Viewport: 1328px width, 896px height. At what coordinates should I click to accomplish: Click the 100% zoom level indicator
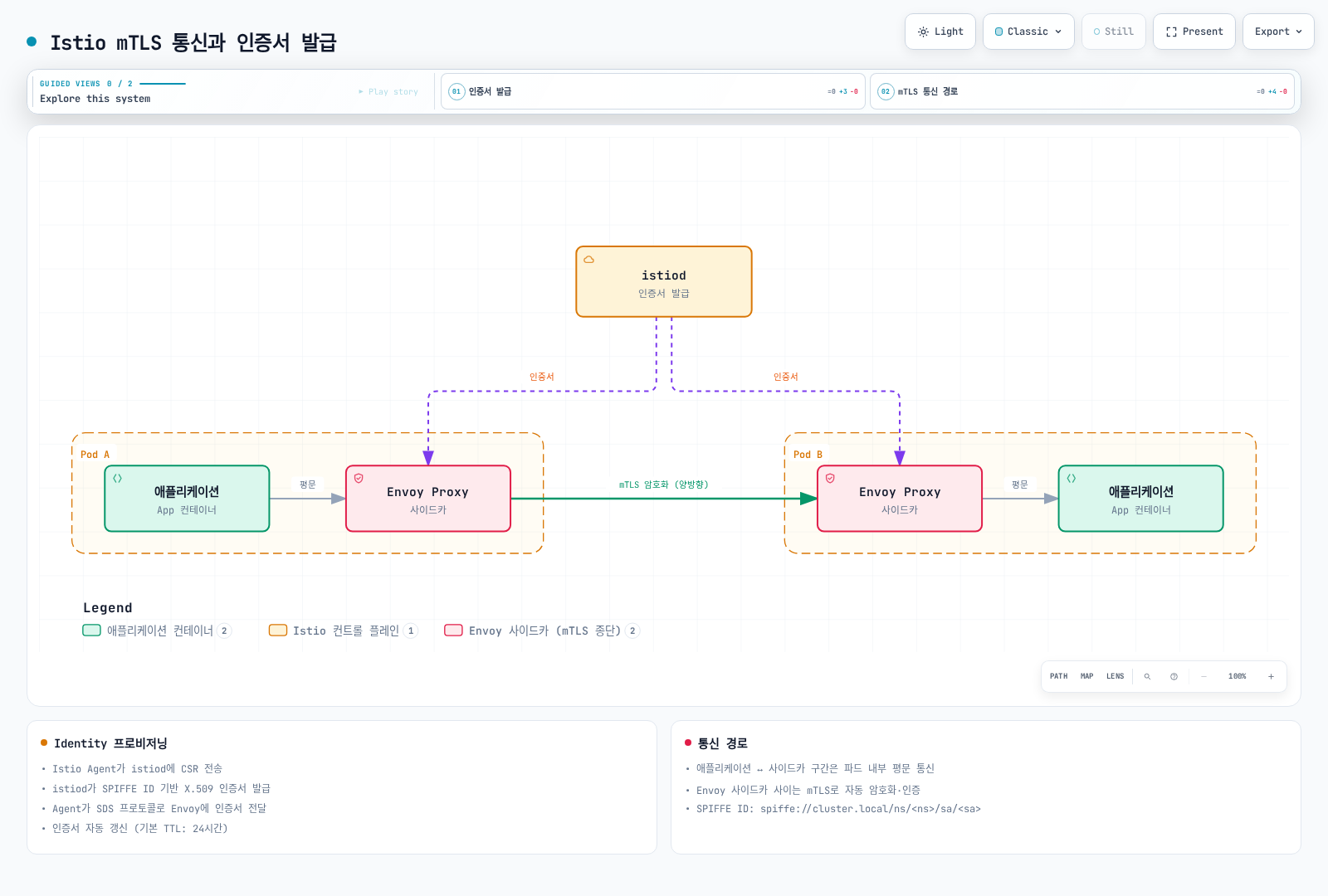tap(1238, 676)
